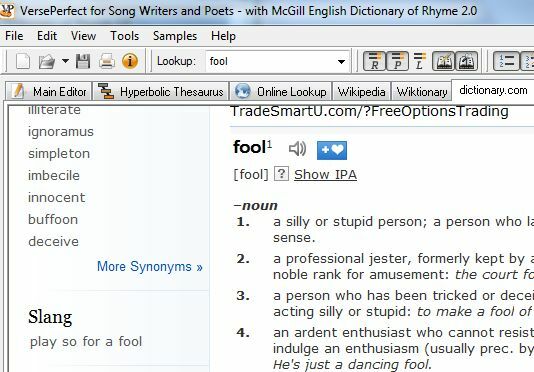Click the orange Info icon
This screenshot has width=534, height=372.
click(x=130, y=61)
